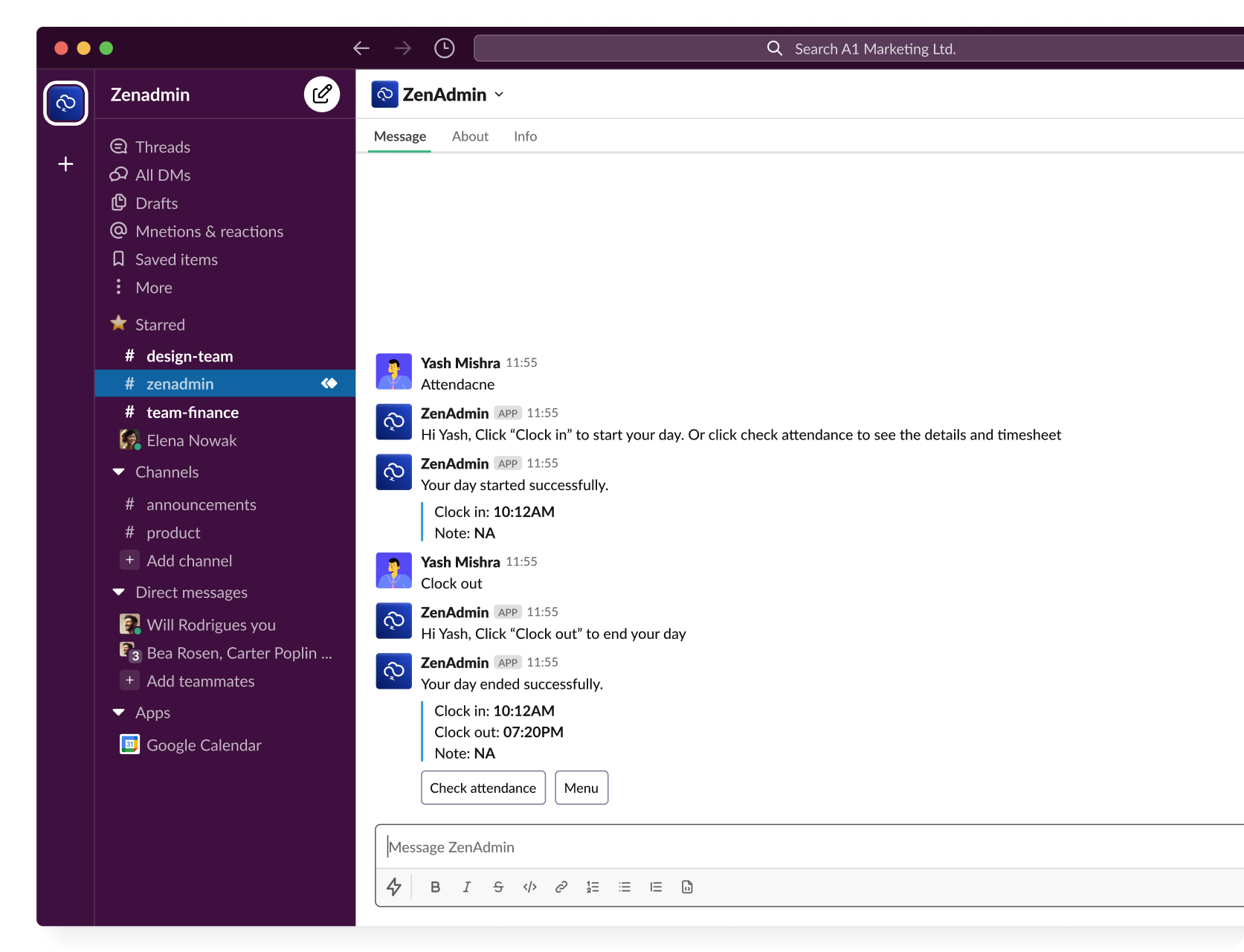Image resolution: width=1244 pixels, height=952 pixels.
Task: Click the Check attendance button
Action: click(x=483, y=788)
